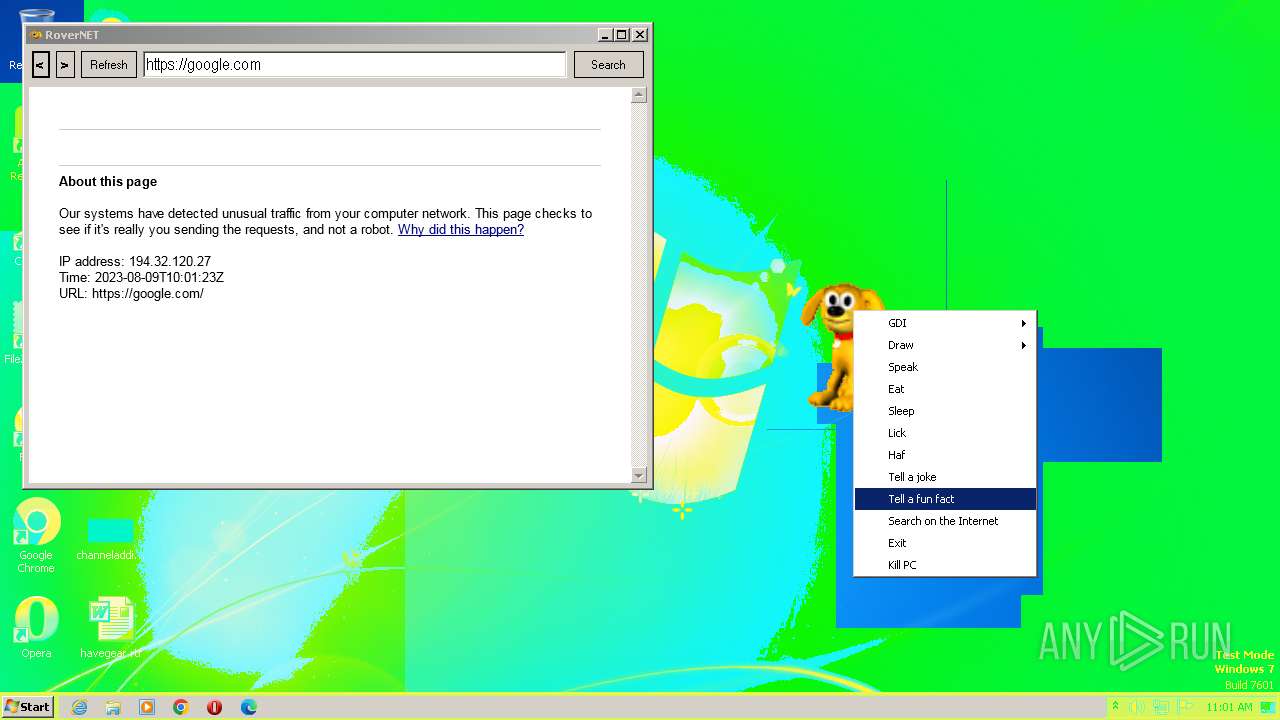Image resolution: width=1280 pixels, height=720 pixels.
Task: Click the volume speaker tray icon
Action: coord(1137,707)
